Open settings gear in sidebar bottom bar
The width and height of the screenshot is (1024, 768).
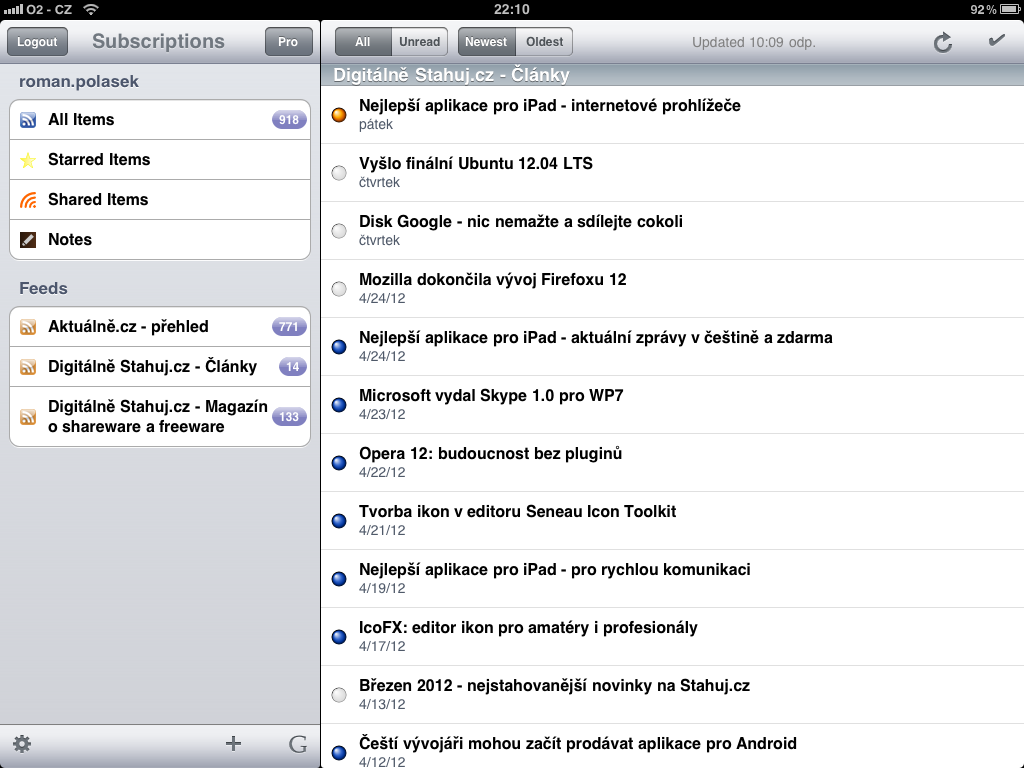22,743
